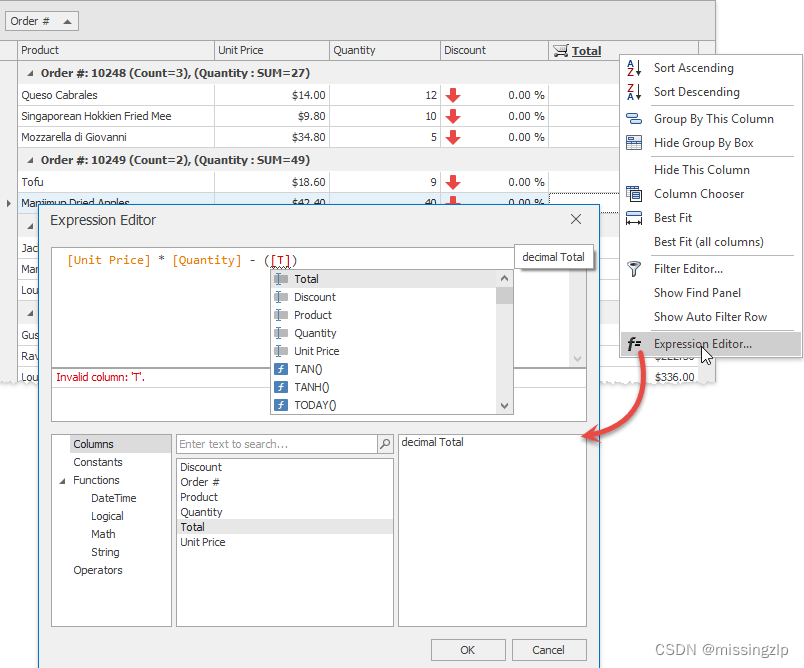Click the Column Chooser icon
804x668 pixels.
(x=634, y=194)
